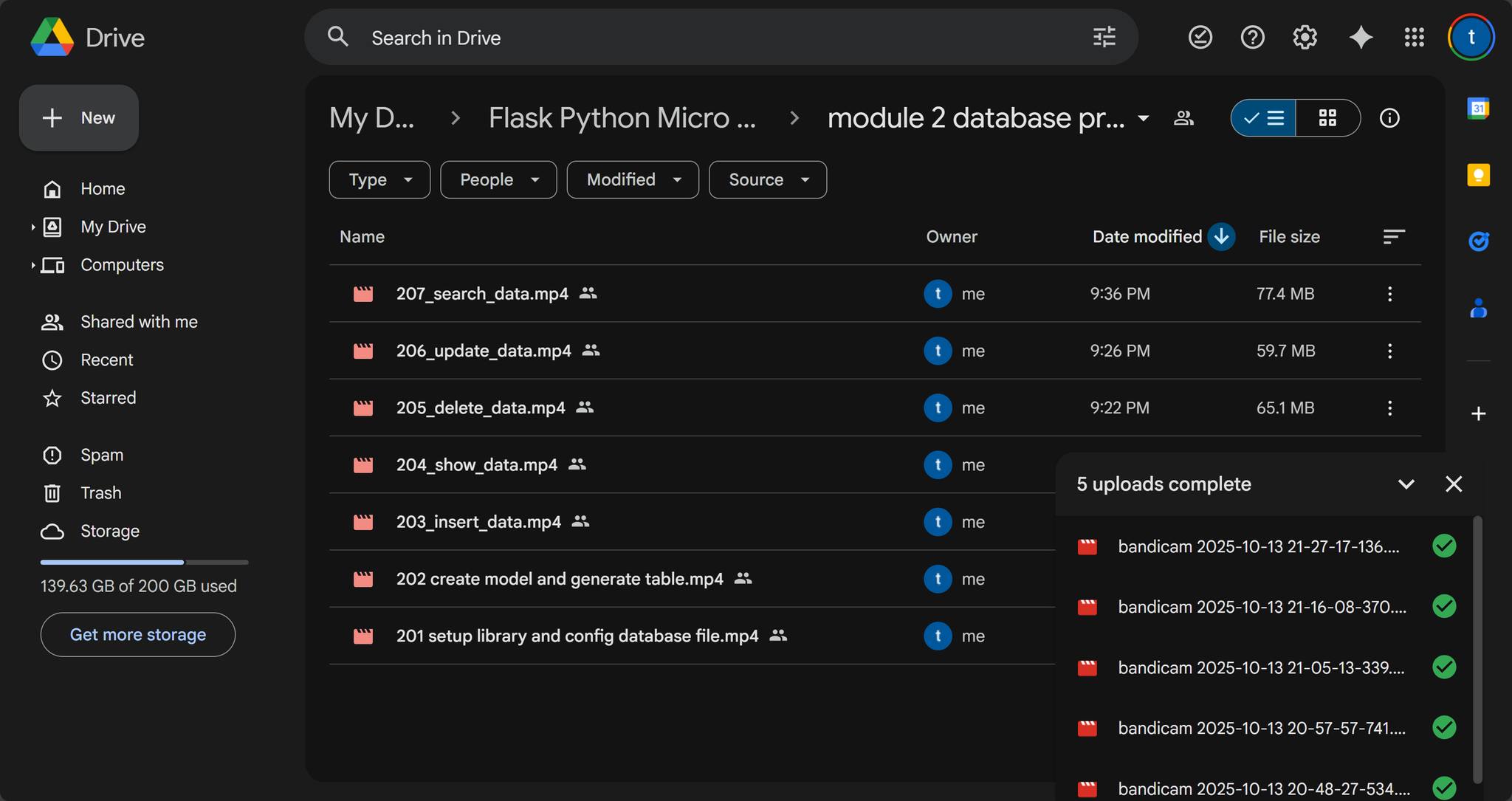Viewport: 1512px width, 801px height.
Task: Open the Help menu icon
Action: (1252, 37)
